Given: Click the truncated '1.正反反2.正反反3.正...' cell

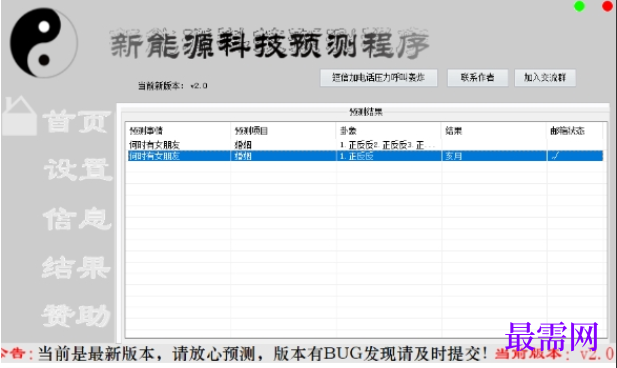Looking at the screenshot, I should click(x=388, y=145).
